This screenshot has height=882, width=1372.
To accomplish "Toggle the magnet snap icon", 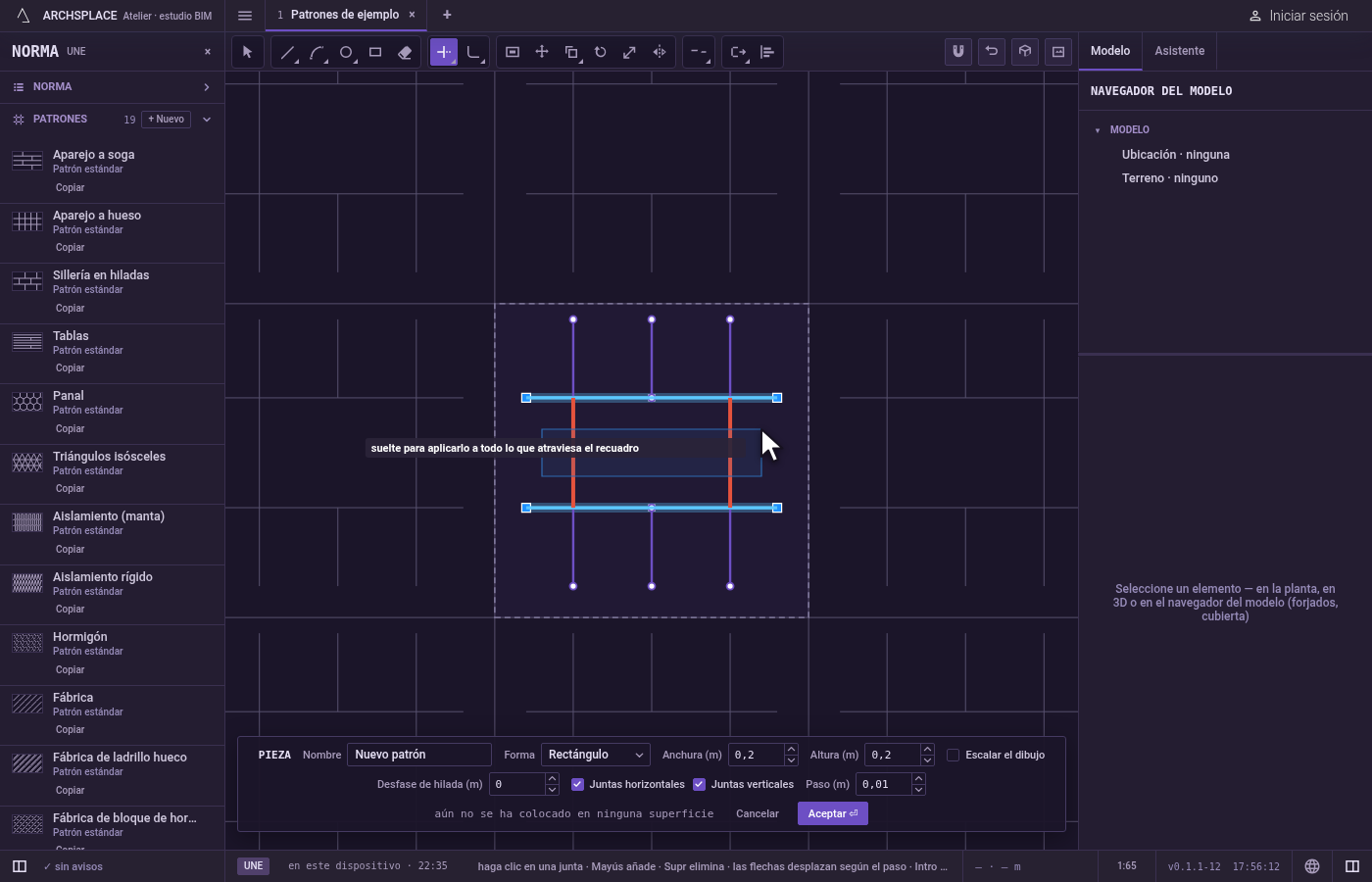I will point(958,51).
